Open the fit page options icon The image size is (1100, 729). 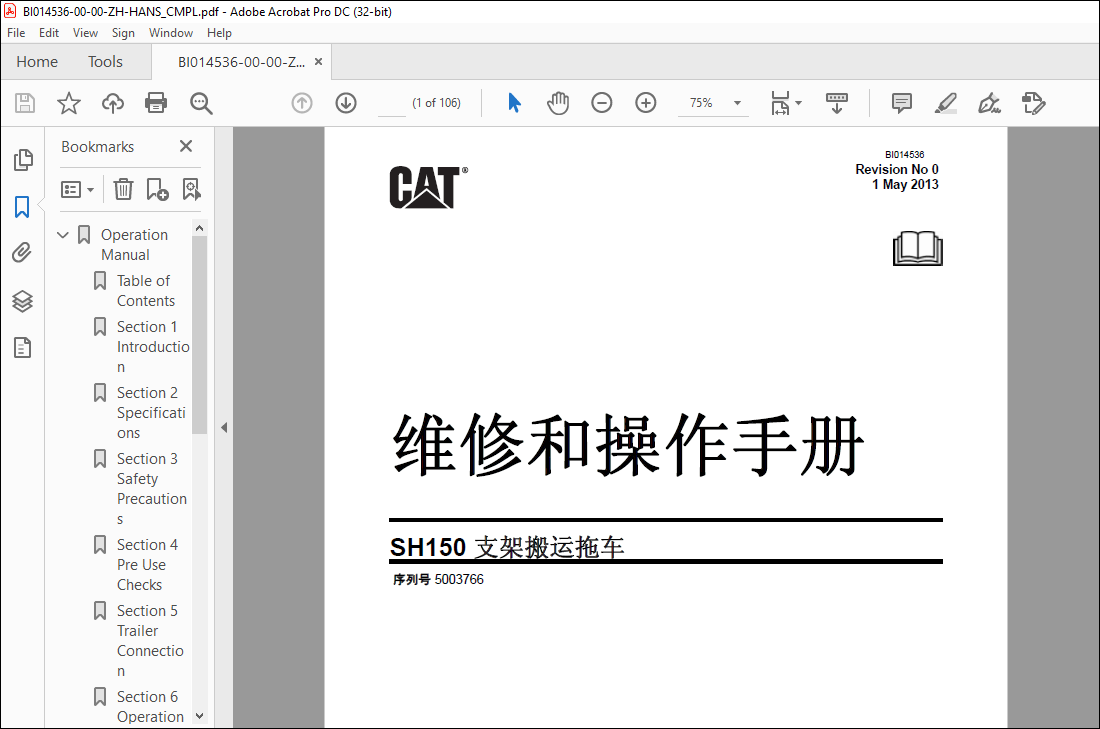pos(786,103)
